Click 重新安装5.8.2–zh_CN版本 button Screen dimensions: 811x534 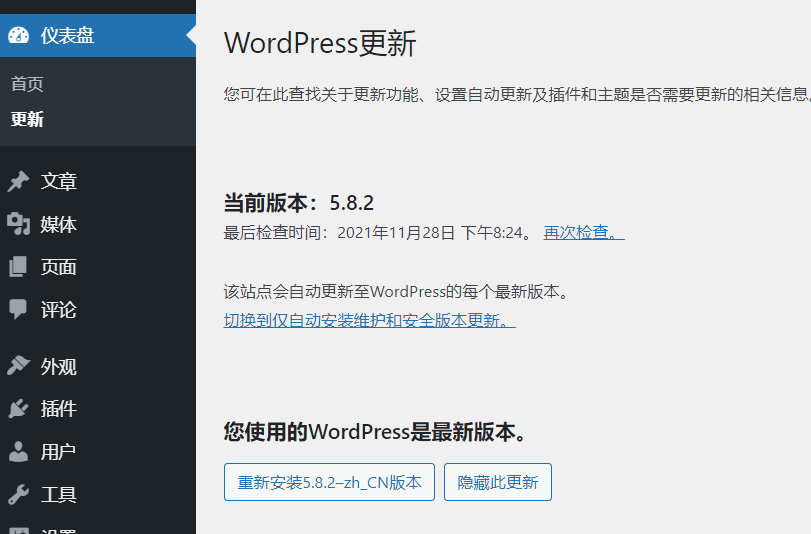coord(329,482)
